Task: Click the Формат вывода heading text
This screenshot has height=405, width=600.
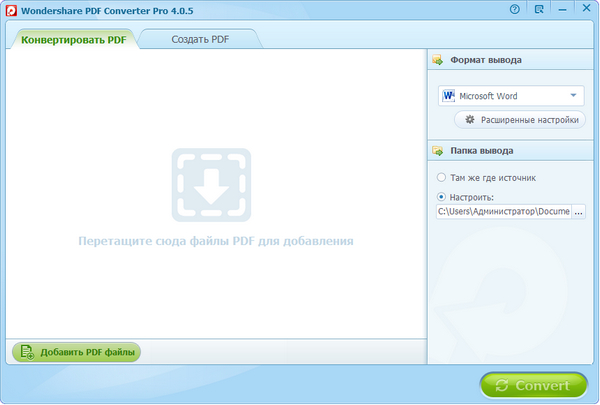Action: point(486,60)
